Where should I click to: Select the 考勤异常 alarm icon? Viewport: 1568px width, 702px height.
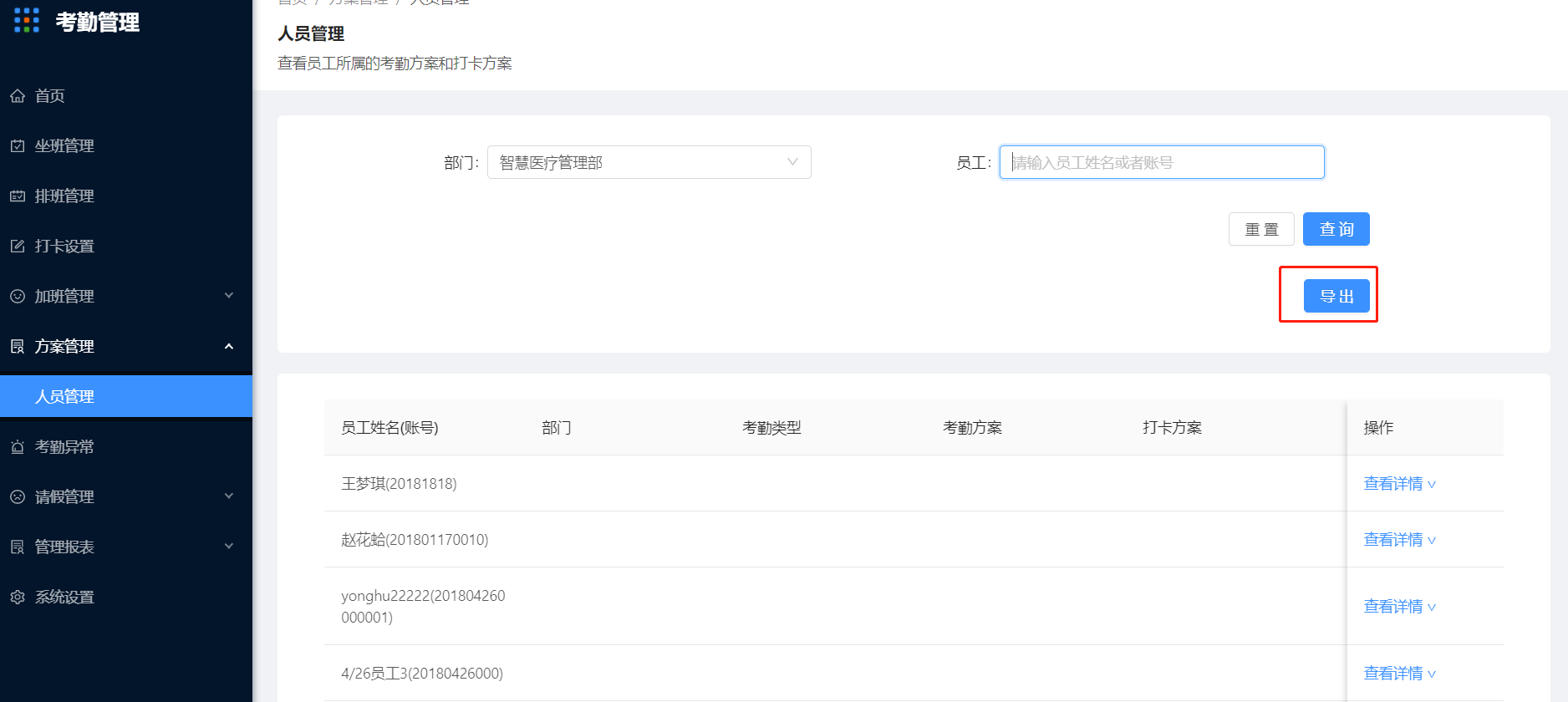tap(18, 447)
